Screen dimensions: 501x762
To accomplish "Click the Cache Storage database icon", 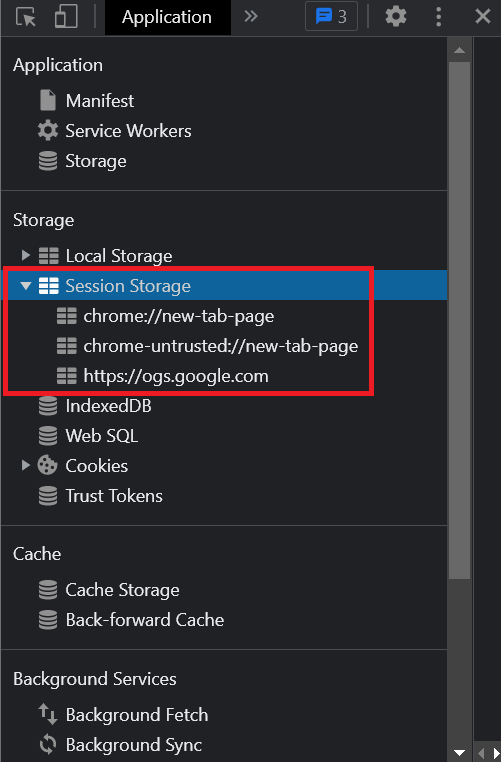I will click(x=48, y=590).
